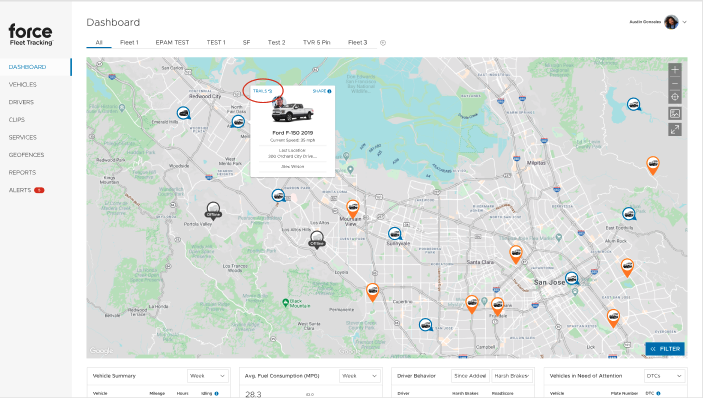The image size is (703, 398).
Task: Switch to the Fleet 1 tab
Action: [129, 43]
